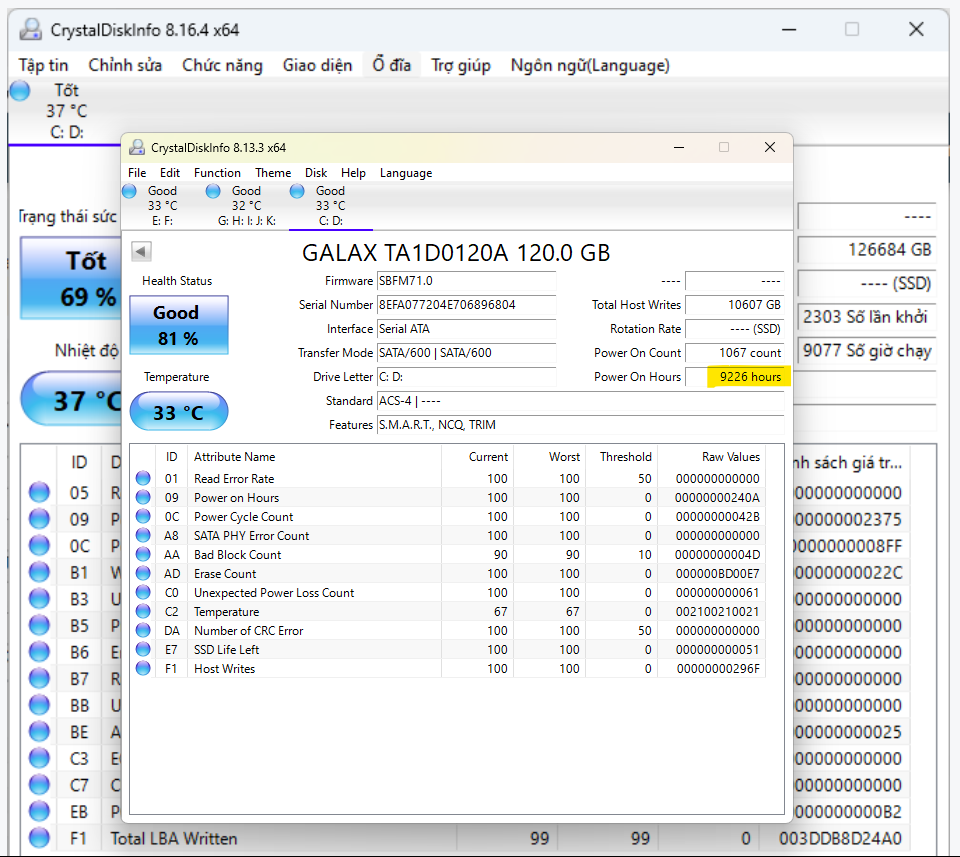Click the back arrow button beside GALAX drive title
This screenshot has width=960, height=857.
pos(141,251)
